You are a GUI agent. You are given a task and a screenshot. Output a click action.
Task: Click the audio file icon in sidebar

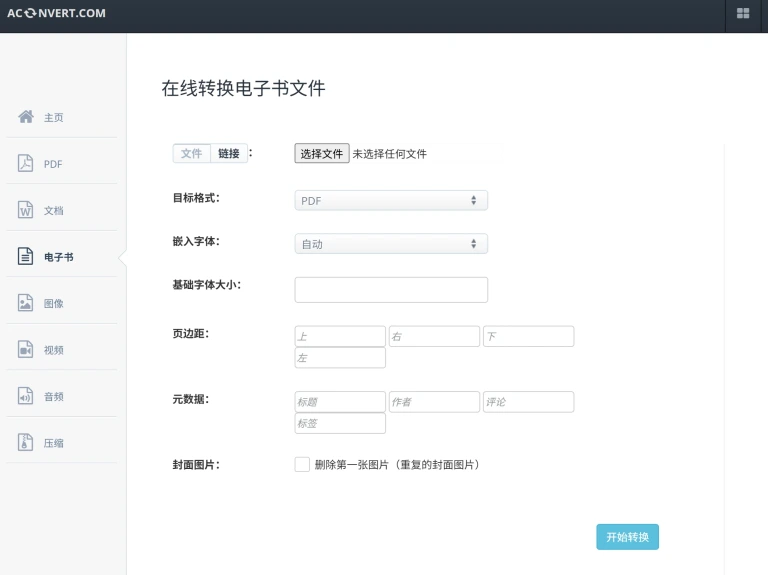pos(25,396)
